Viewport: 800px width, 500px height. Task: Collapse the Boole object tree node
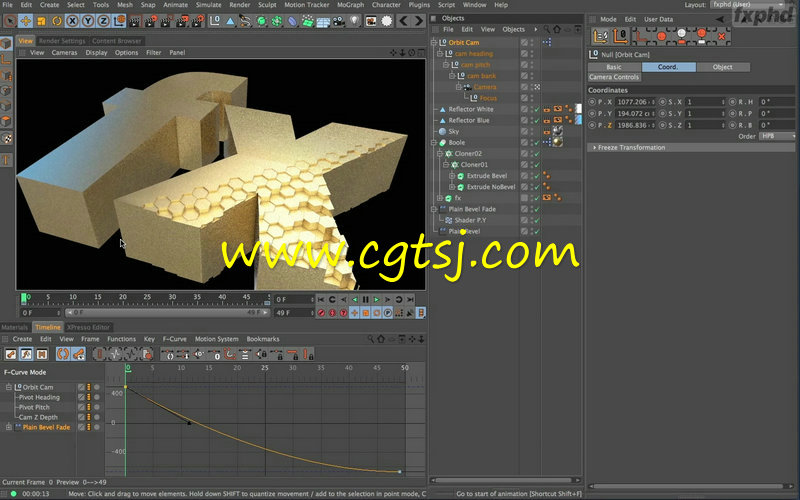[434, 142]
